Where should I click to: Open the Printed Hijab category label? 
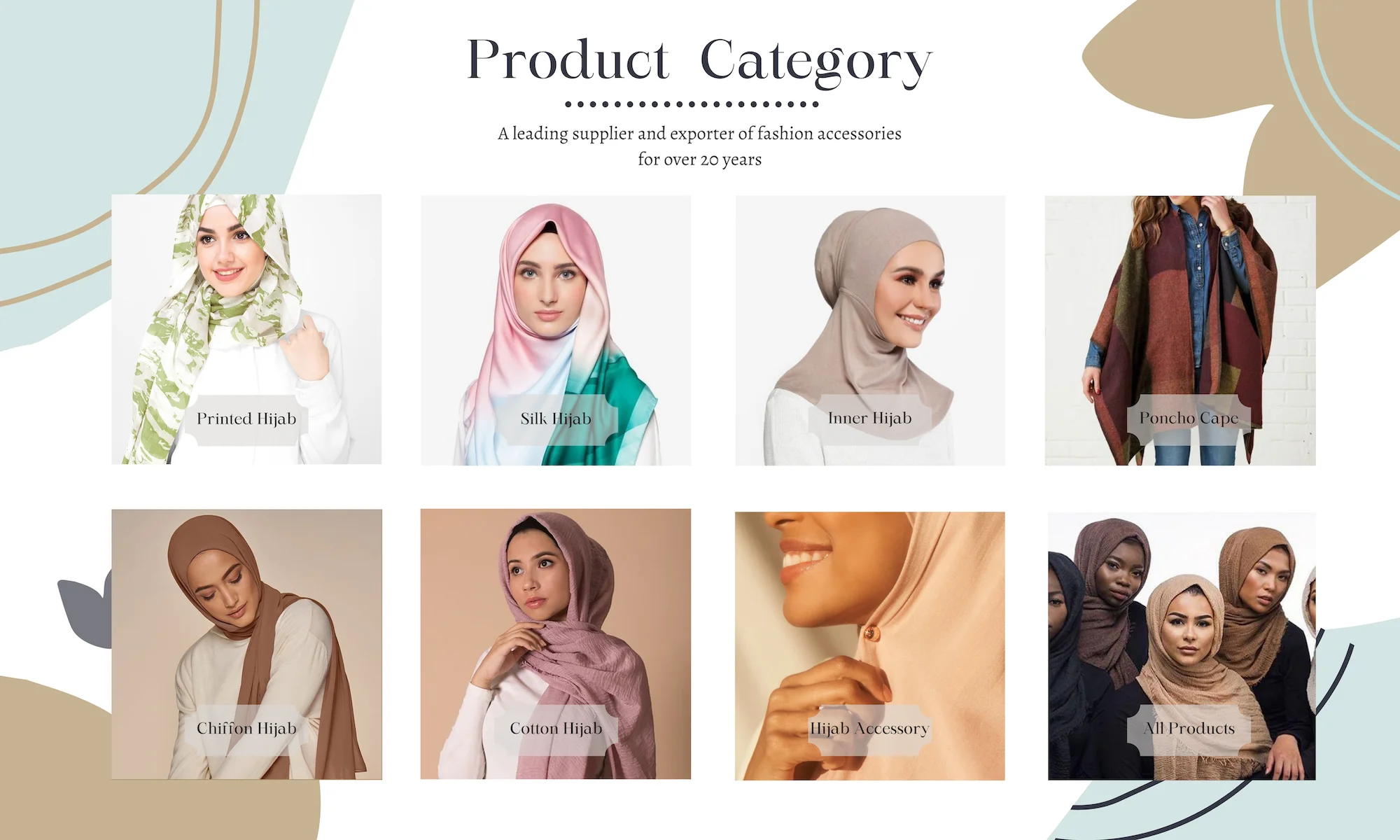(x=246, y=419)
